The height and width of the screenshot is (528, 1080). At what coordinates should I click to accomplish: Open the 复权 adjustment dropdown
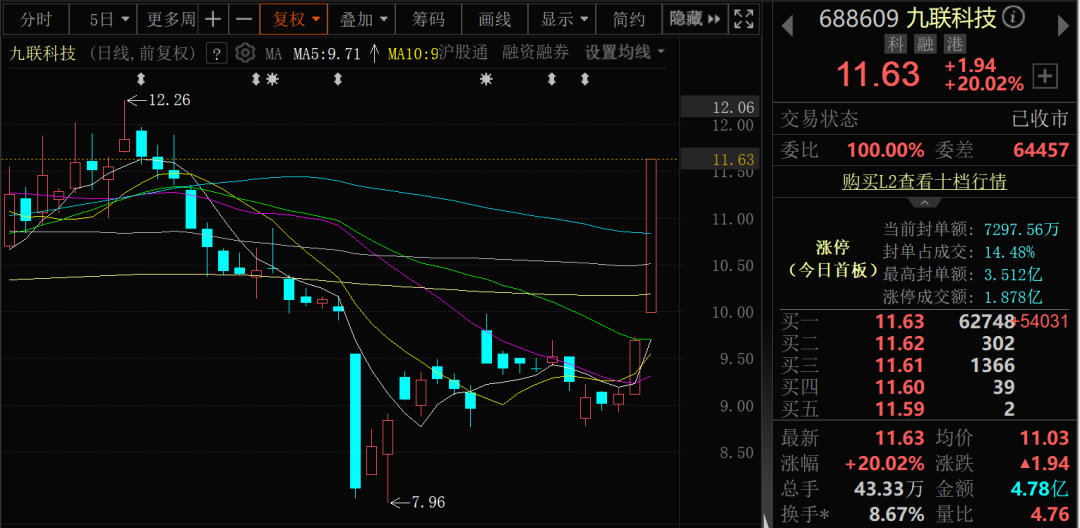pyautogui.click(x=297, y=19)
